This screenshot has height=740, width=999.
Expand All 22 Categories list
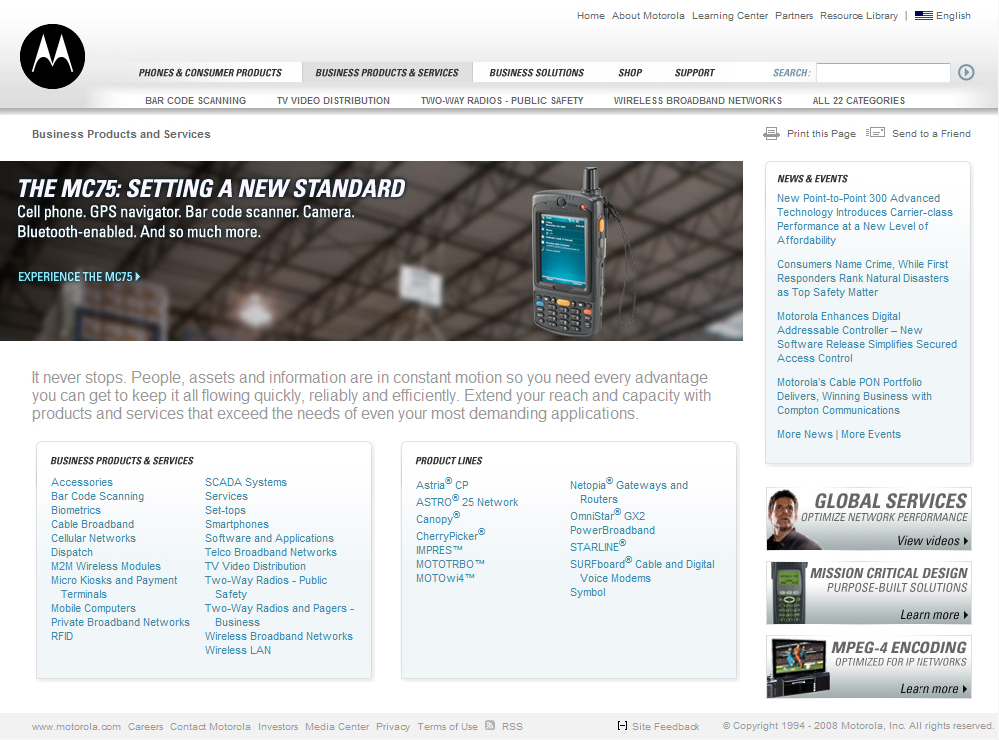(x=858, y=101)
